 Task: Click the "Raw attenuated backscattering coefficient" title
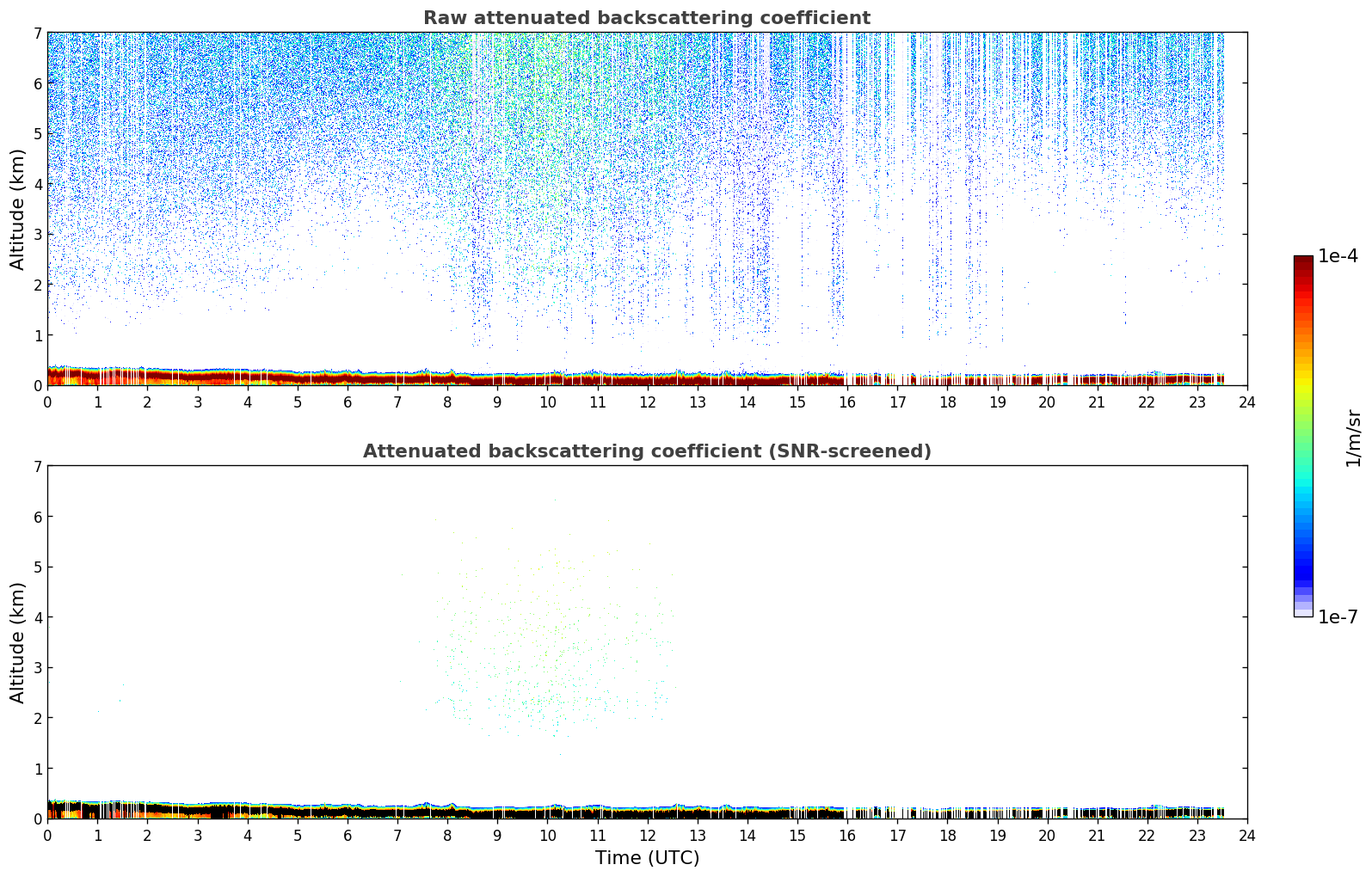click(647, 18)
